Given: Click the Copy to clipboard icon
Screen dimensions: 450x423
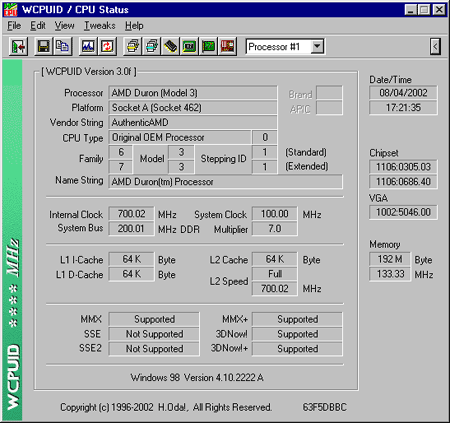Looking at the screenshot, I should point(62,46).
